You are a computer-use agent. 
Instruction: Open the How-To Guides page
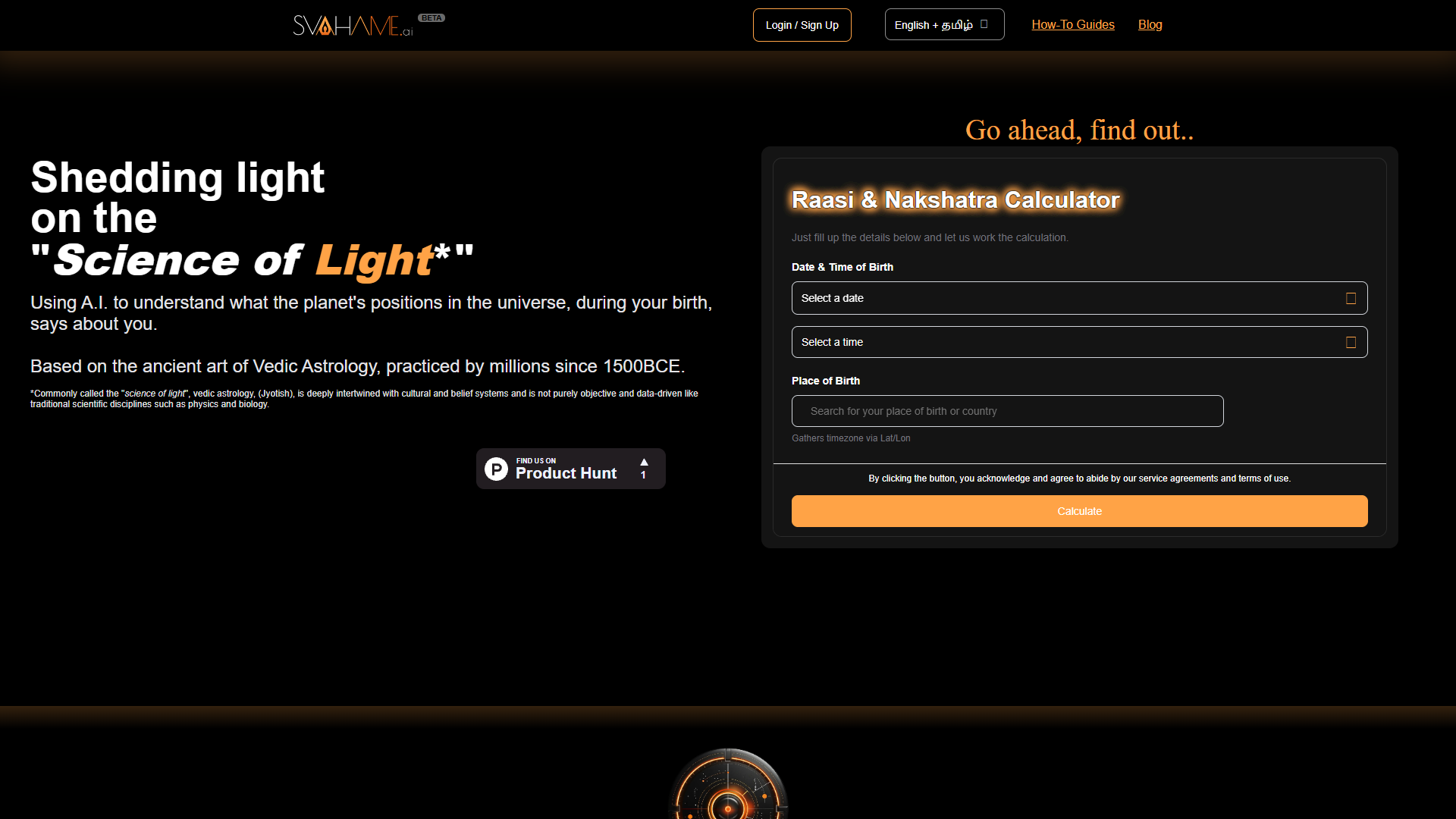[x=1073, y=24]
